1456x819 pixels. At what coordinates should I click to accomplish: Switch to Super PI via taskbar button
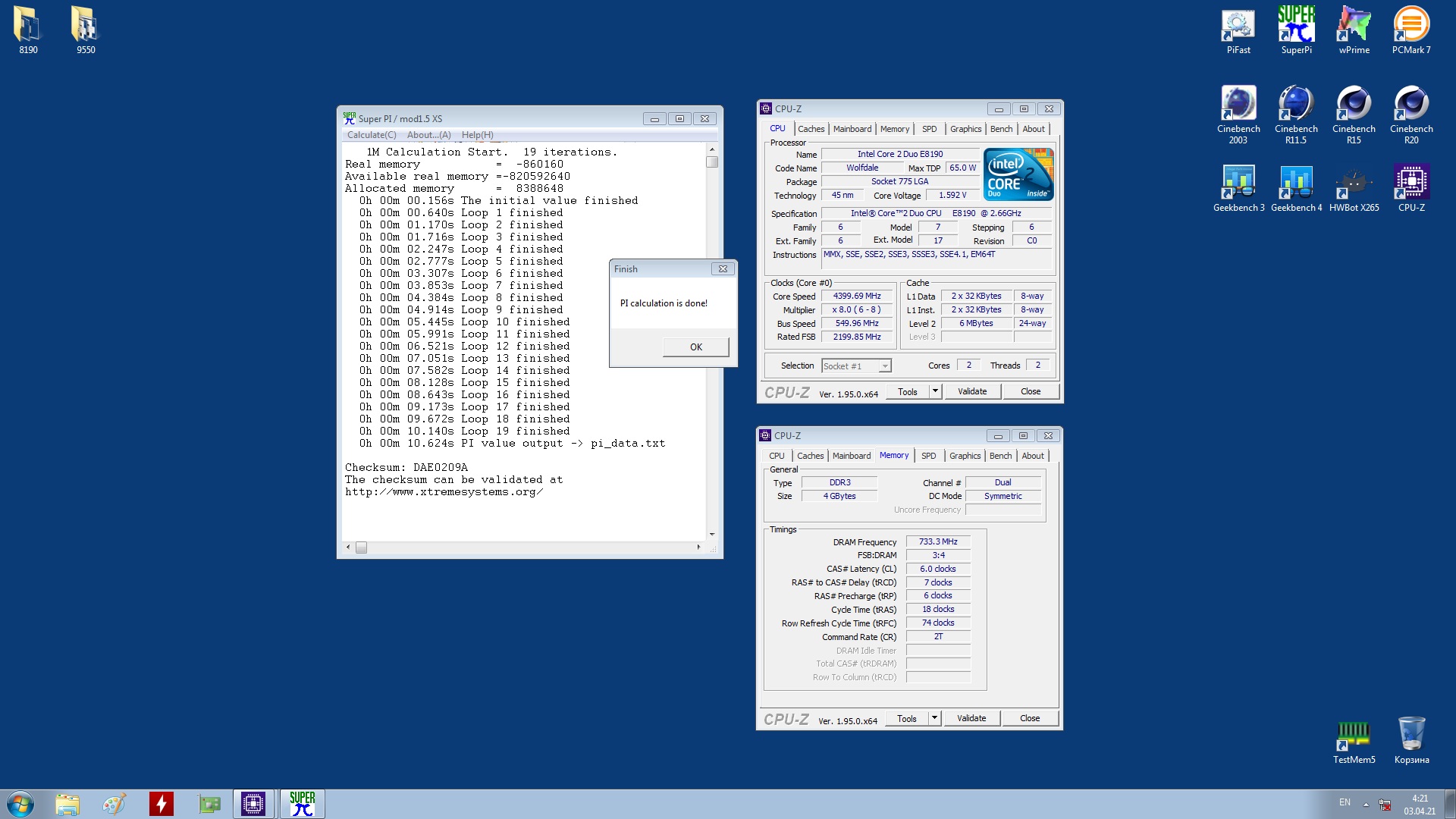tap(302, 804)
